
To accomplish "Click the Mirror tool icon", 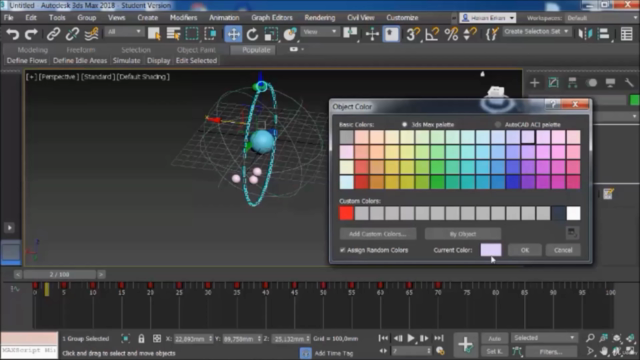I will coord(585,34).
